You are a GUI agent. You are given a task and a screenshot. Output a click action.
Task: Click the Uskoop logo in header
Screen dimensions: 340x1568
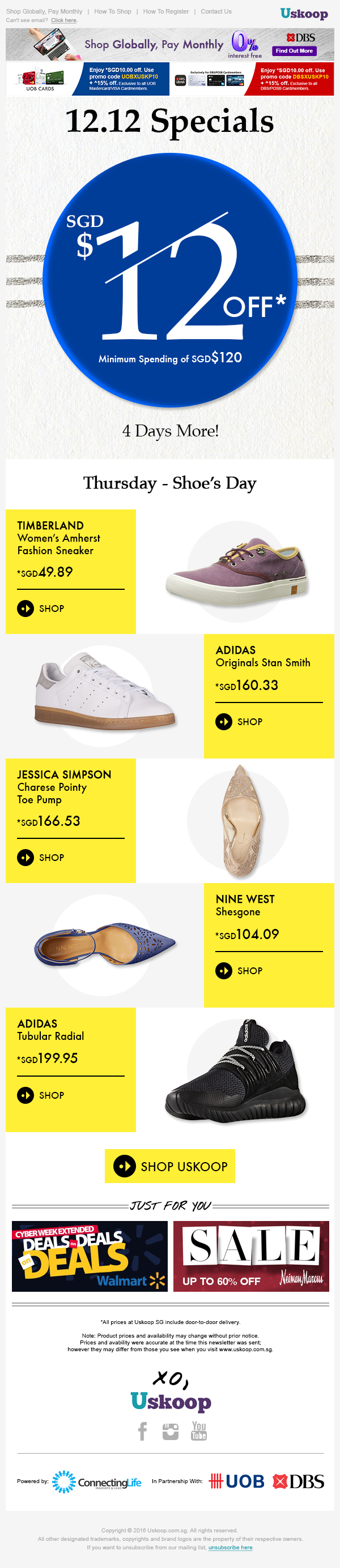point(303,14)
